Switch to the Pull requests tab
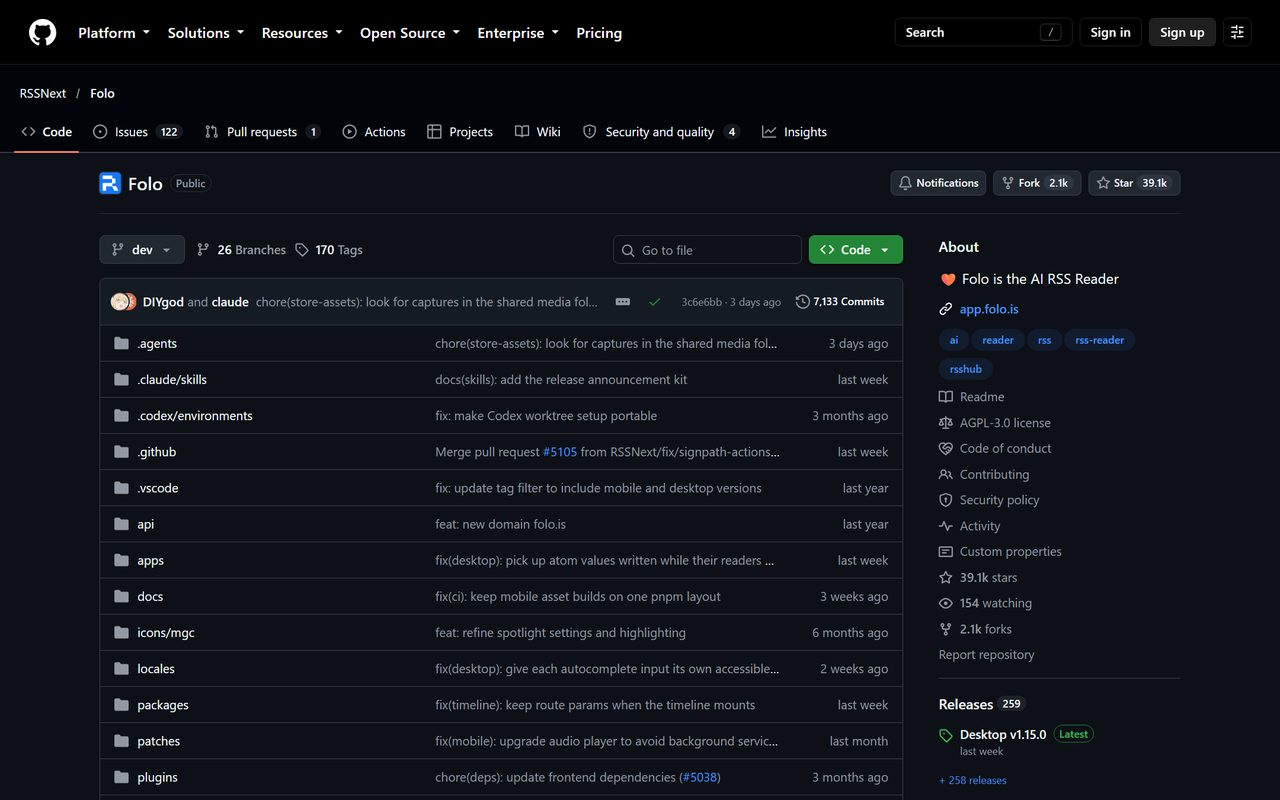The width and height of the screenshot is (1280, 800). pyautogui.click(x=262, y=132)
